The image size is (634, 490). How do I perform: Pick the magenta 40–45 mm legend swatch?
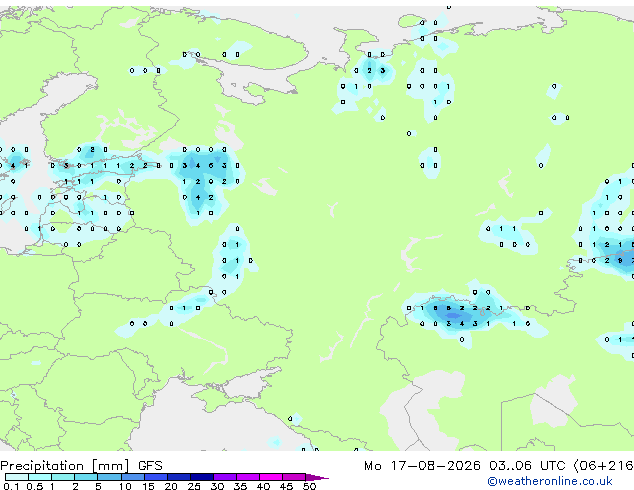click(x=271, y=477)
